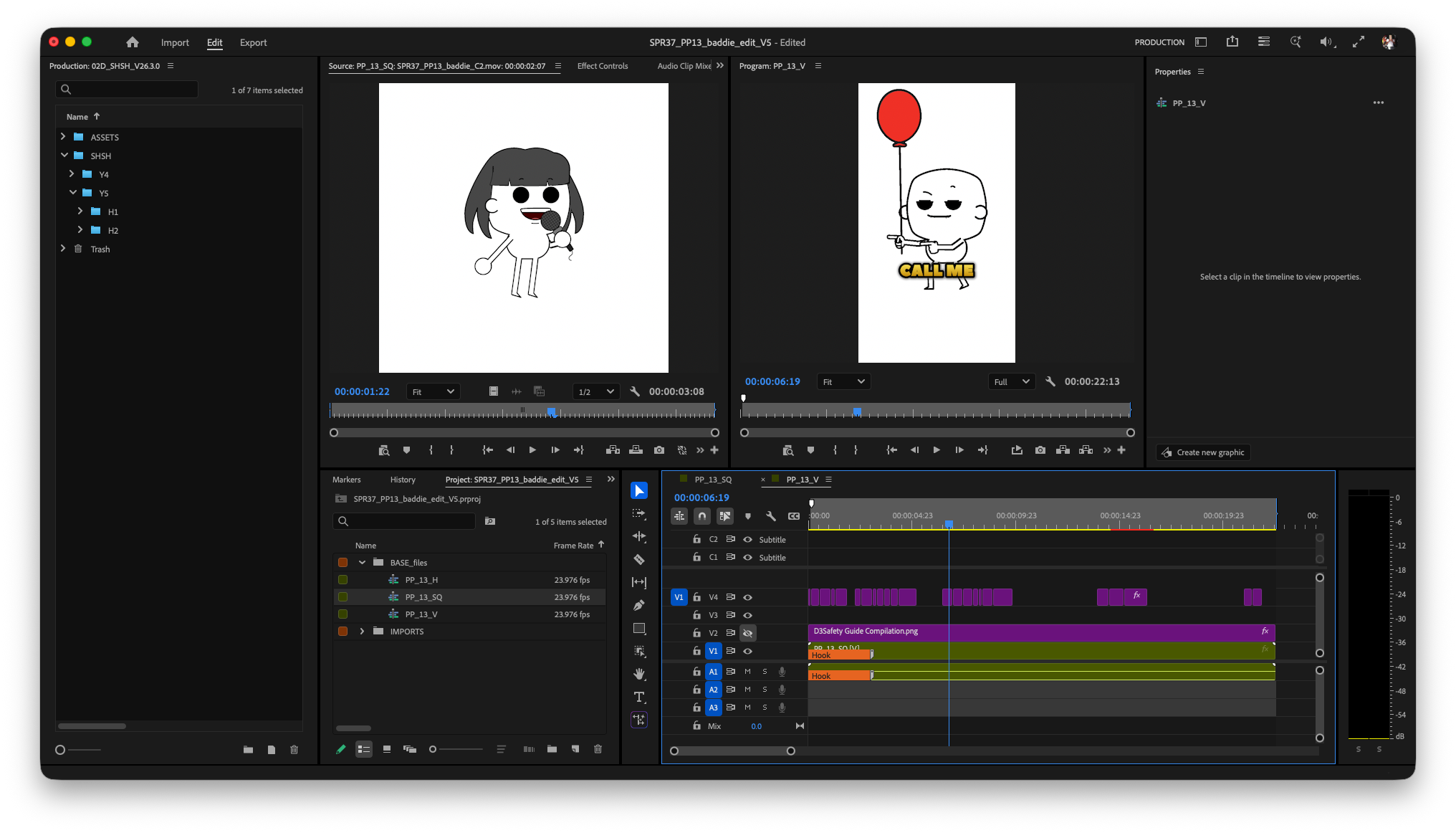Select the Razor tool in toolbar
This screenshot has width=1456, height=833.
[x=639, y=559]
